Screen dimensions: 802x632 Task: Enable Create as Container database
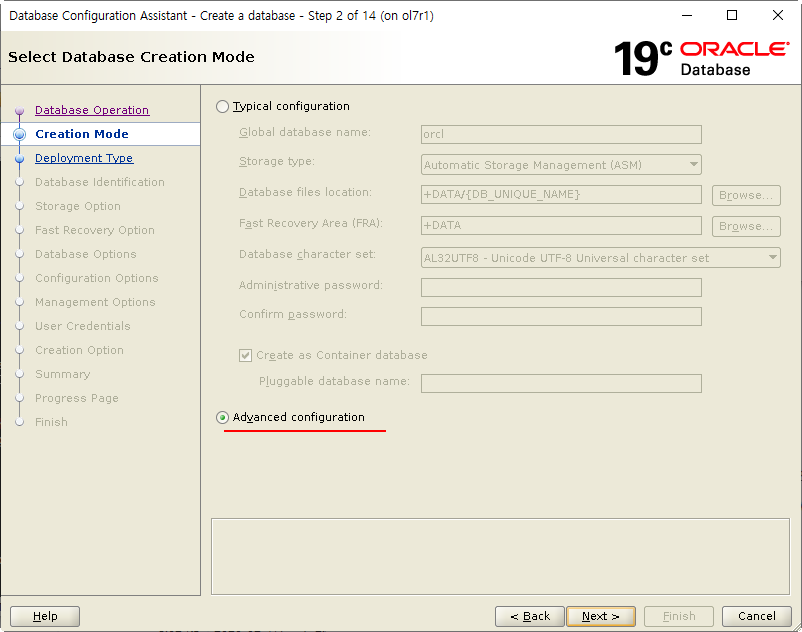(246, 354)
